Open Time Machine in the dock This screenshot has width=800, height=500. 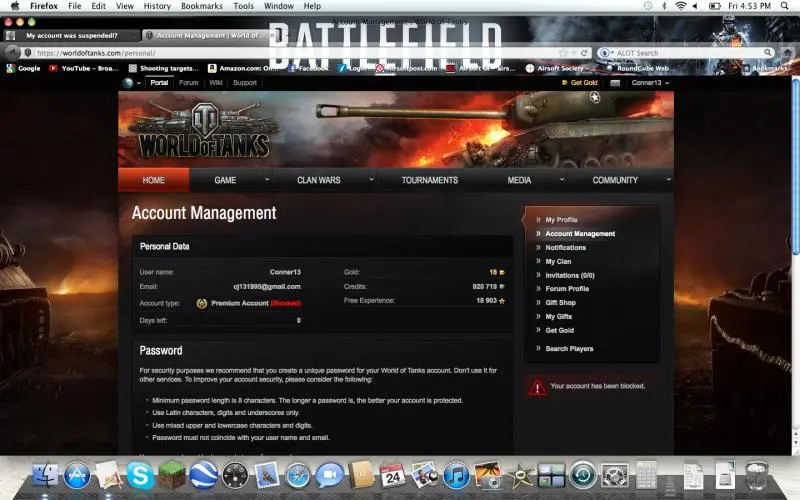[583, 475]
